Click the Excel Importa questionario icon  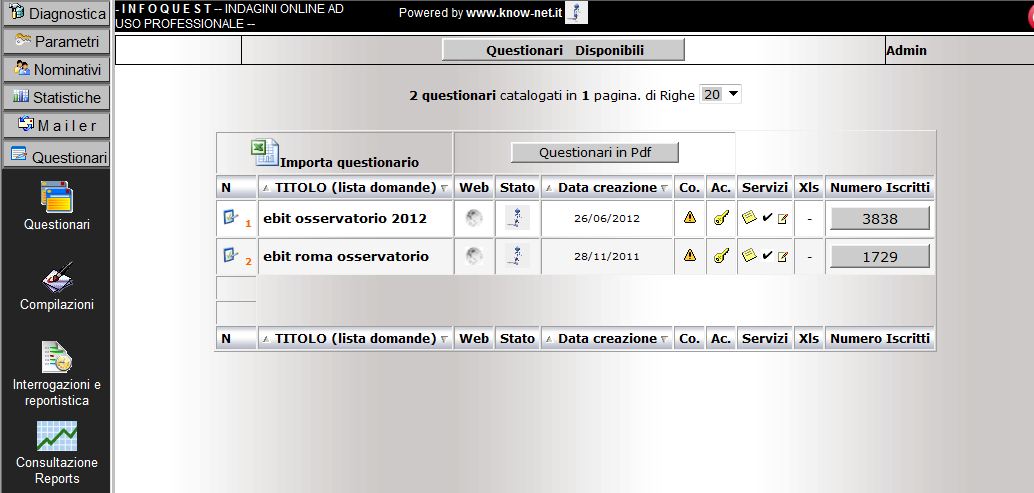(264, 152)
